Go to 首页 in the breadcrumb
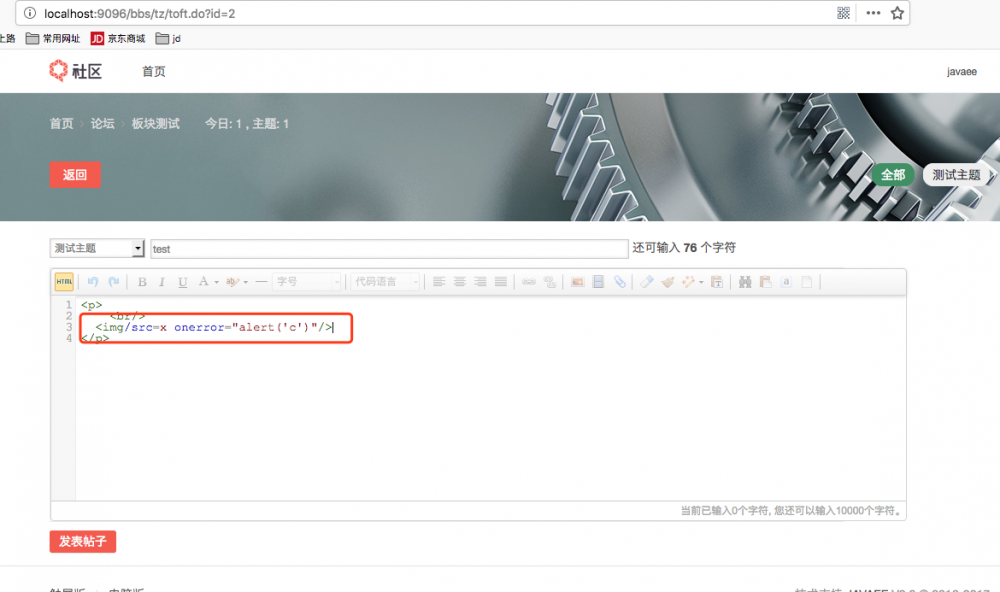The width and height of the screenshot is (1000, 592). coord(62,124)
